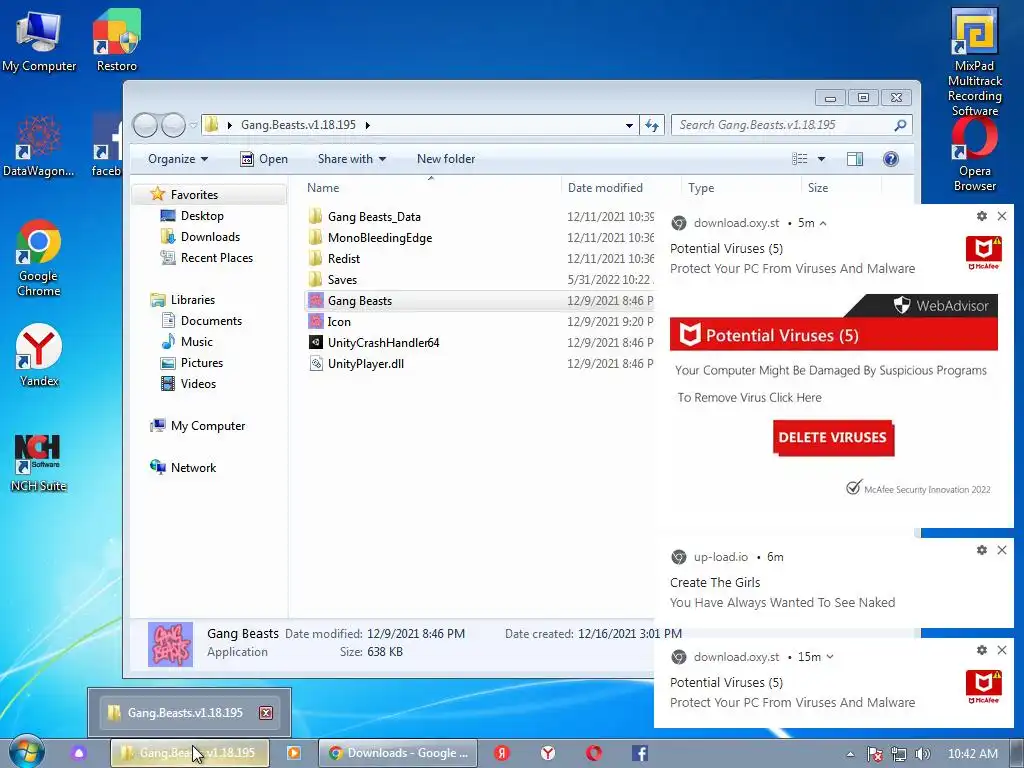Open Explorer help question mark icon
The image size is (1024, 768).
click(891, 159)
